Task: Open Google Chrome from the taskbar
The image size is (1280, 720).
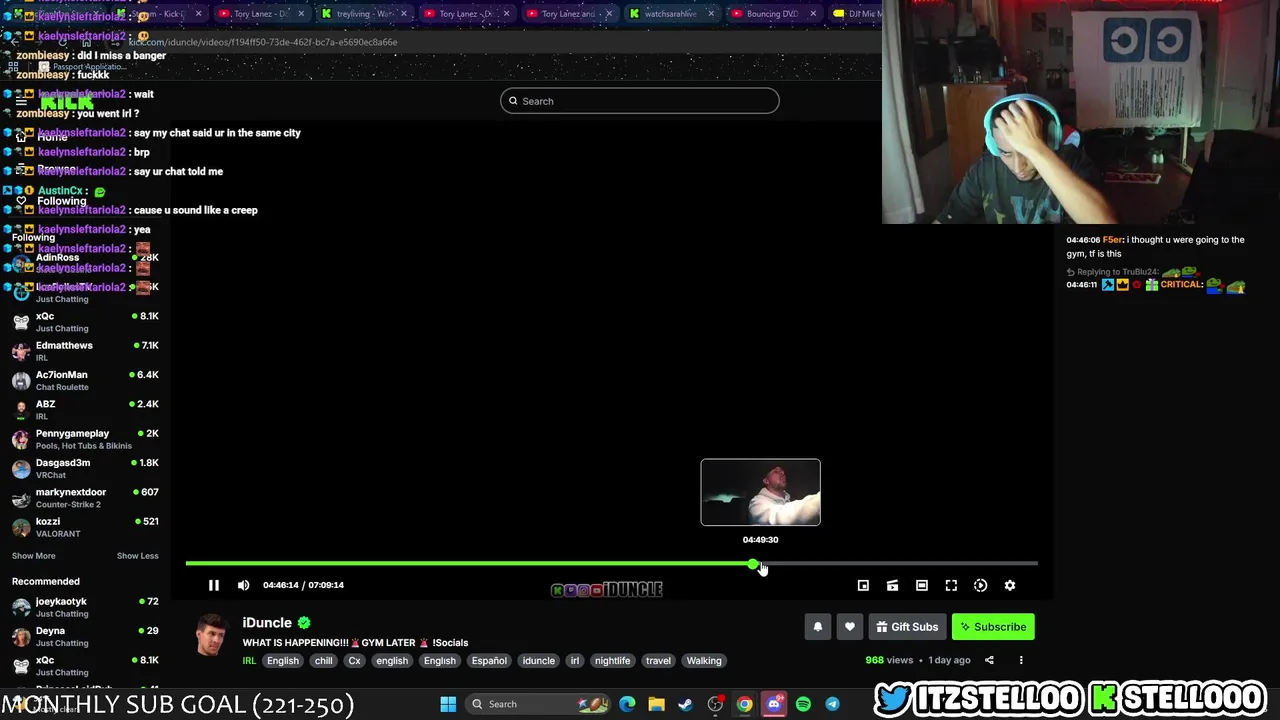Action: point(745,704)
